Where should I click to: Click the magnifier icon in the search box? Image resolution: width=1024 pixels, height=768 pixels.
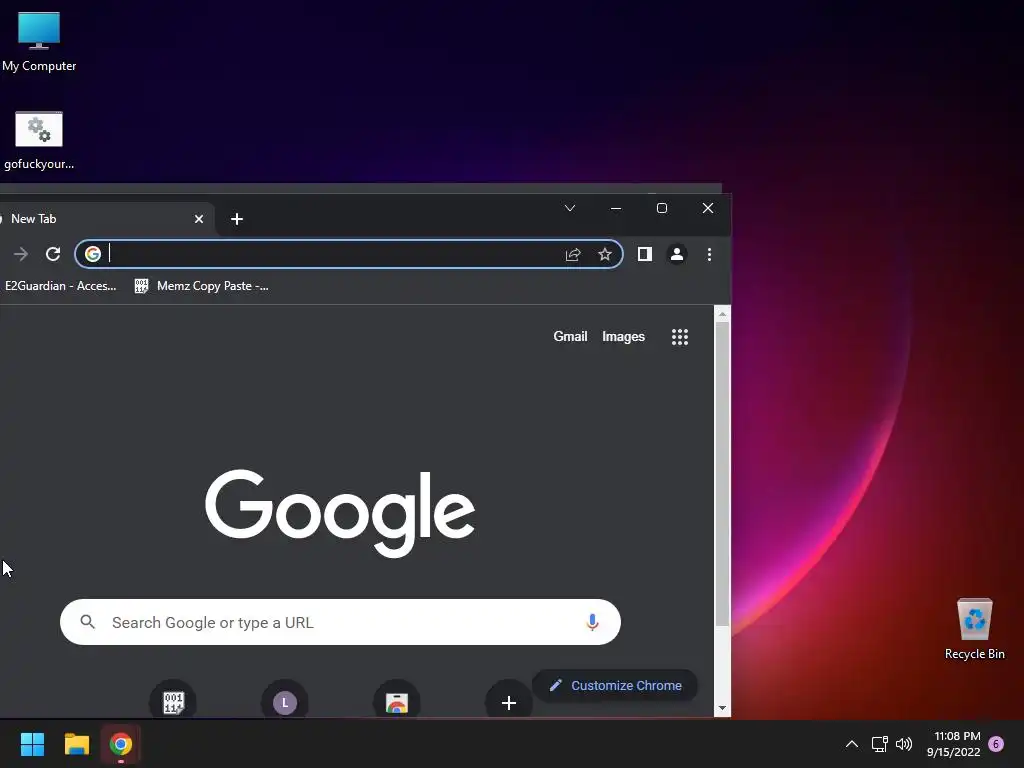[88, 622]
